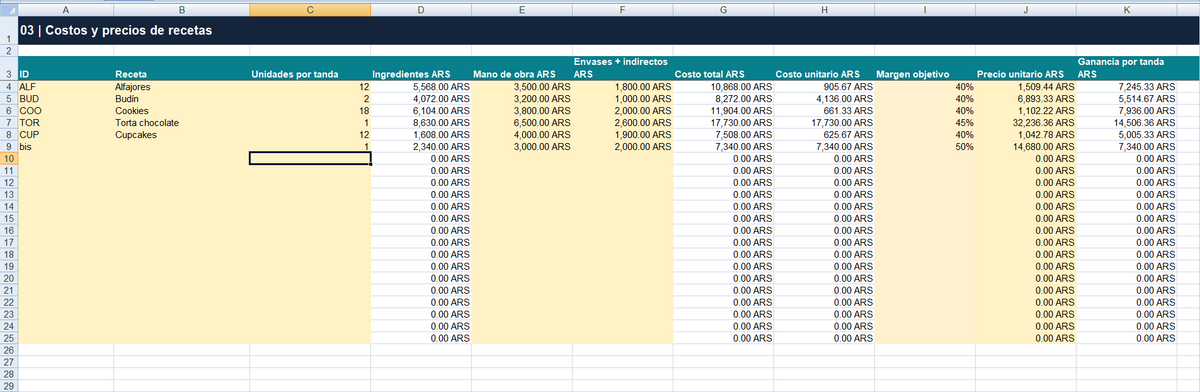Select total cost cell '10,868.00 ARS'

(724, 87)
